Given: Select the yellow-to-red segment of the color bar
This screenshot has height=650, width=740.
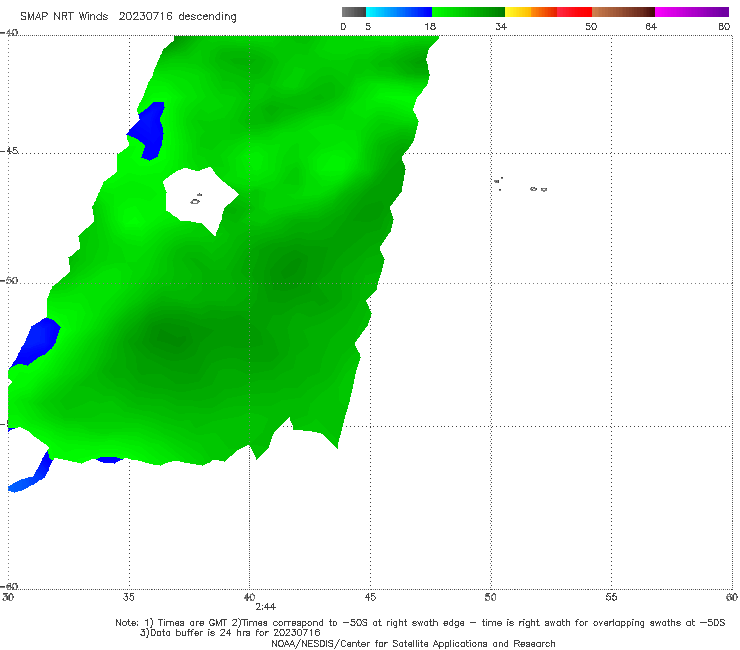Looking at the screenshot, I should tap(548, 12).
